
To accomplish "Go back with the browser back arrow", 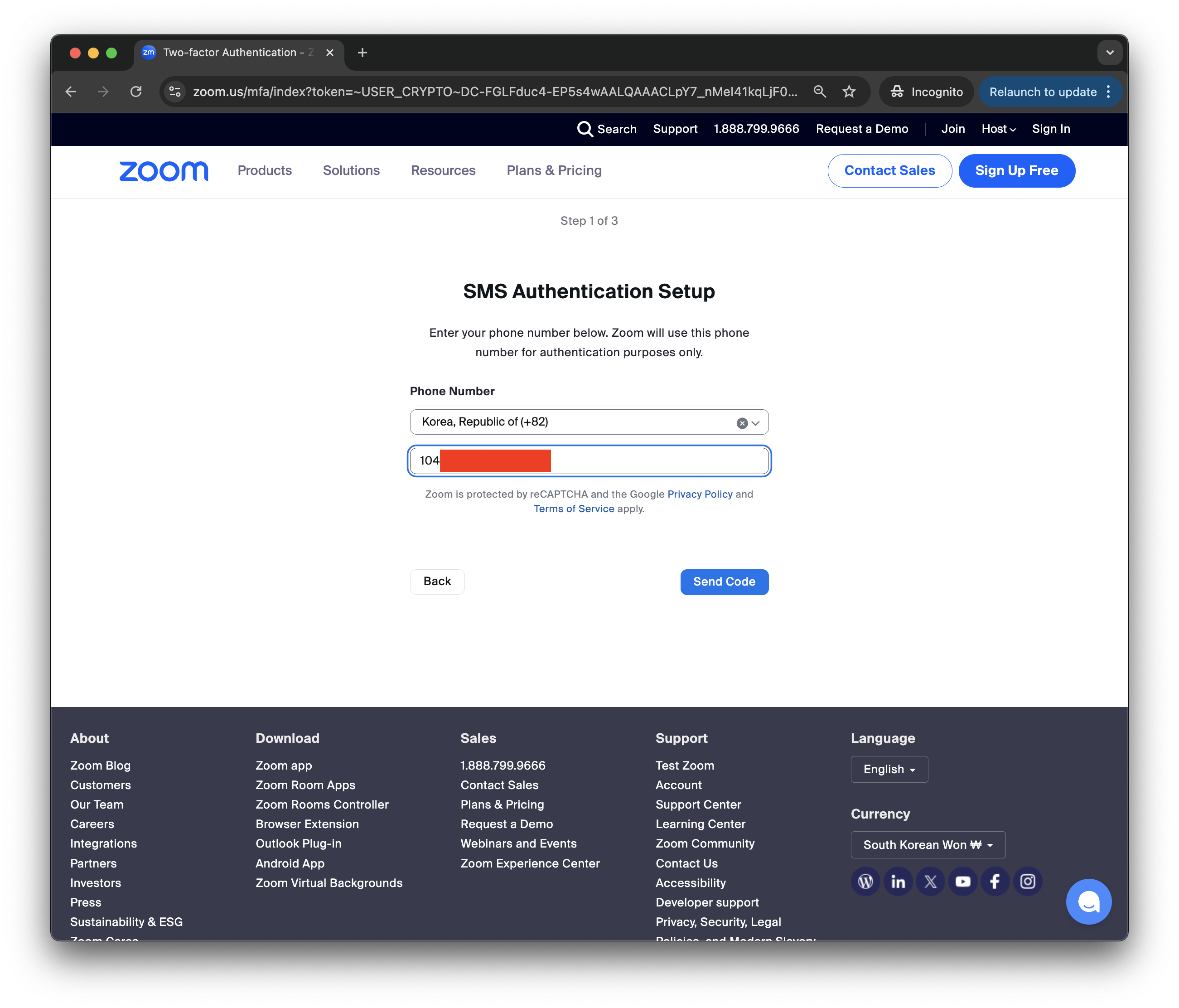I will click(71, 92).
